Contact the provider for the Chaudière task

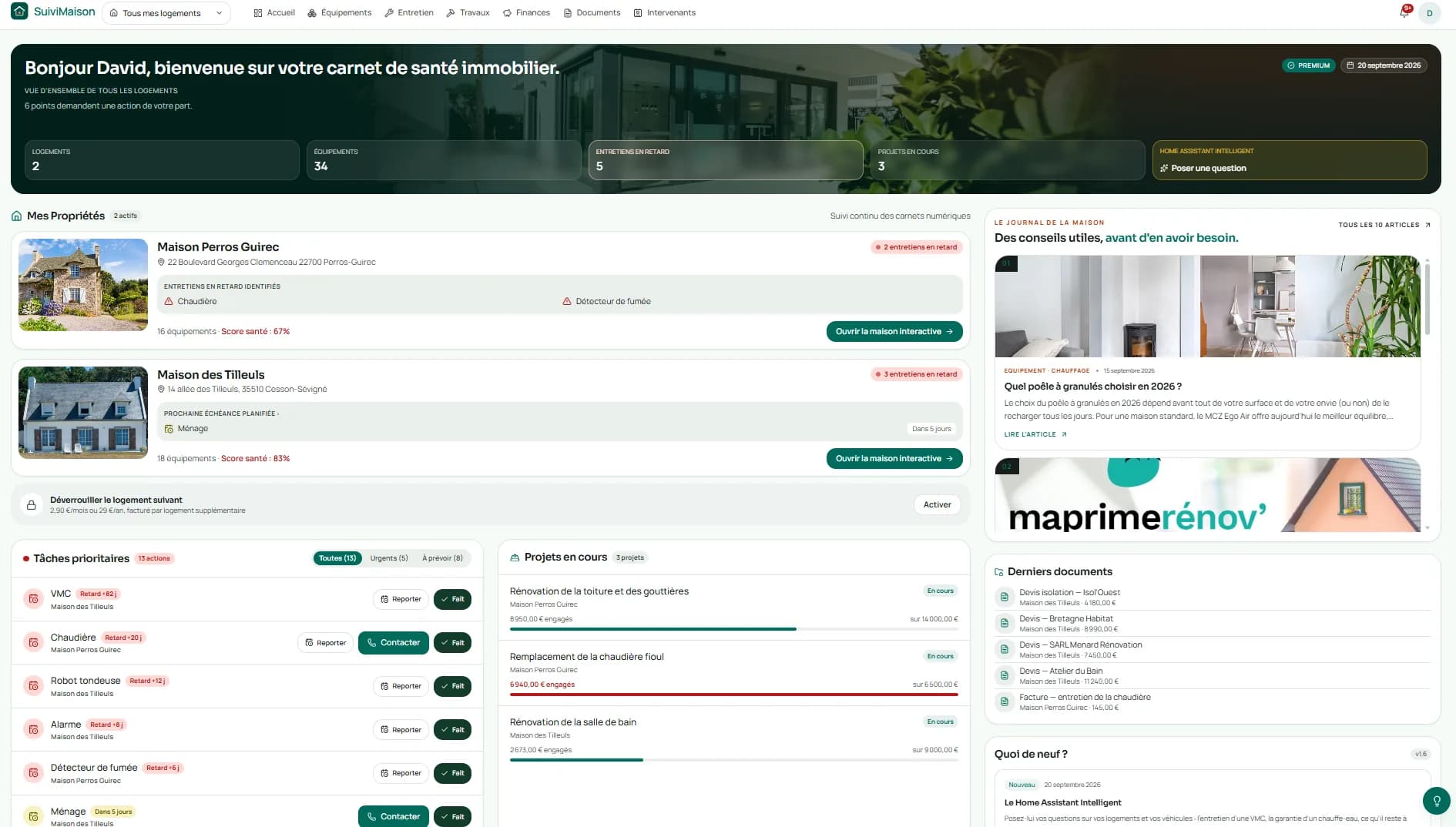pyautogui.click(x=393, y=643)
